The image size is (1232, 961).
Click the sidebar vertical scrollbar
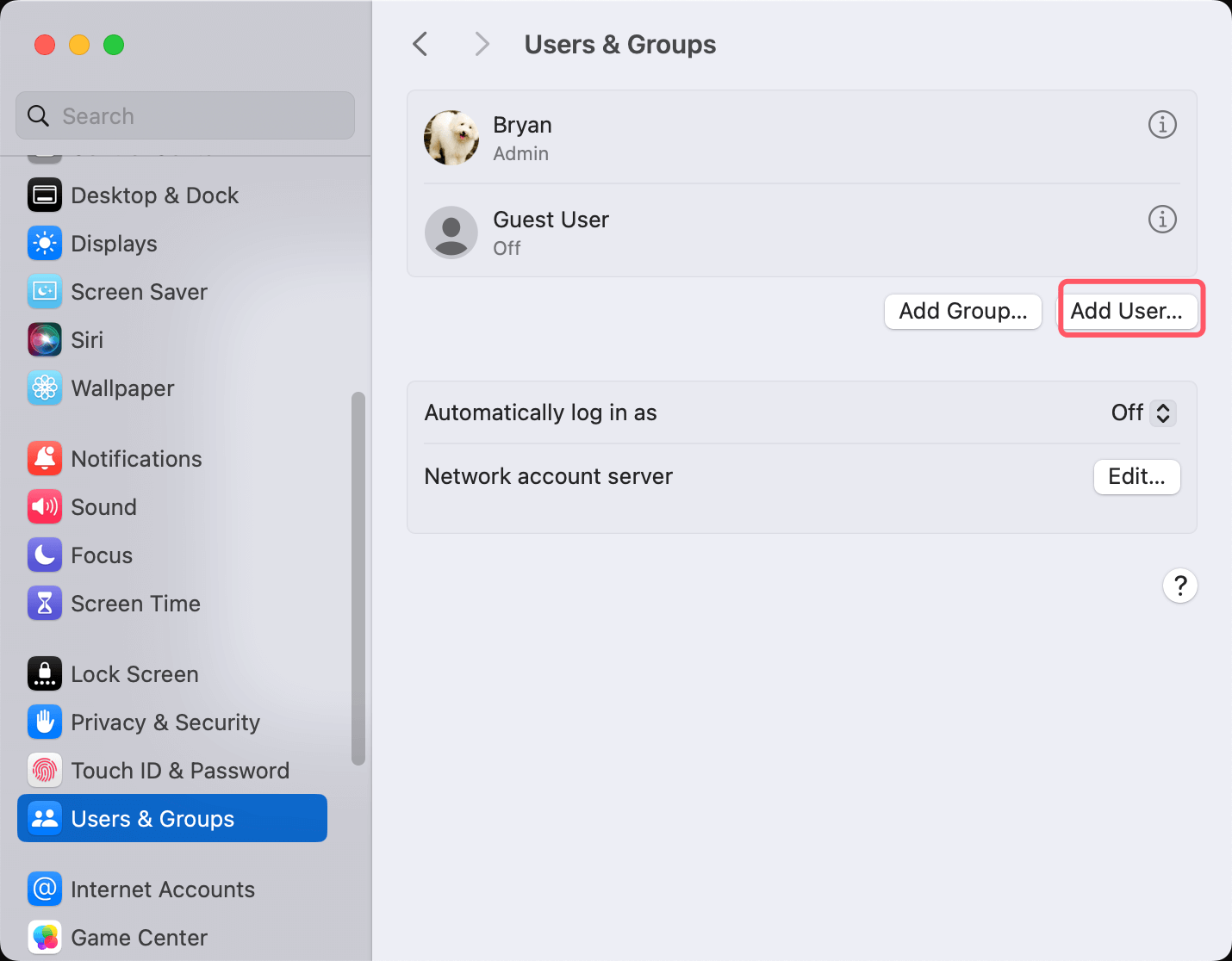(x=358, y=577)
